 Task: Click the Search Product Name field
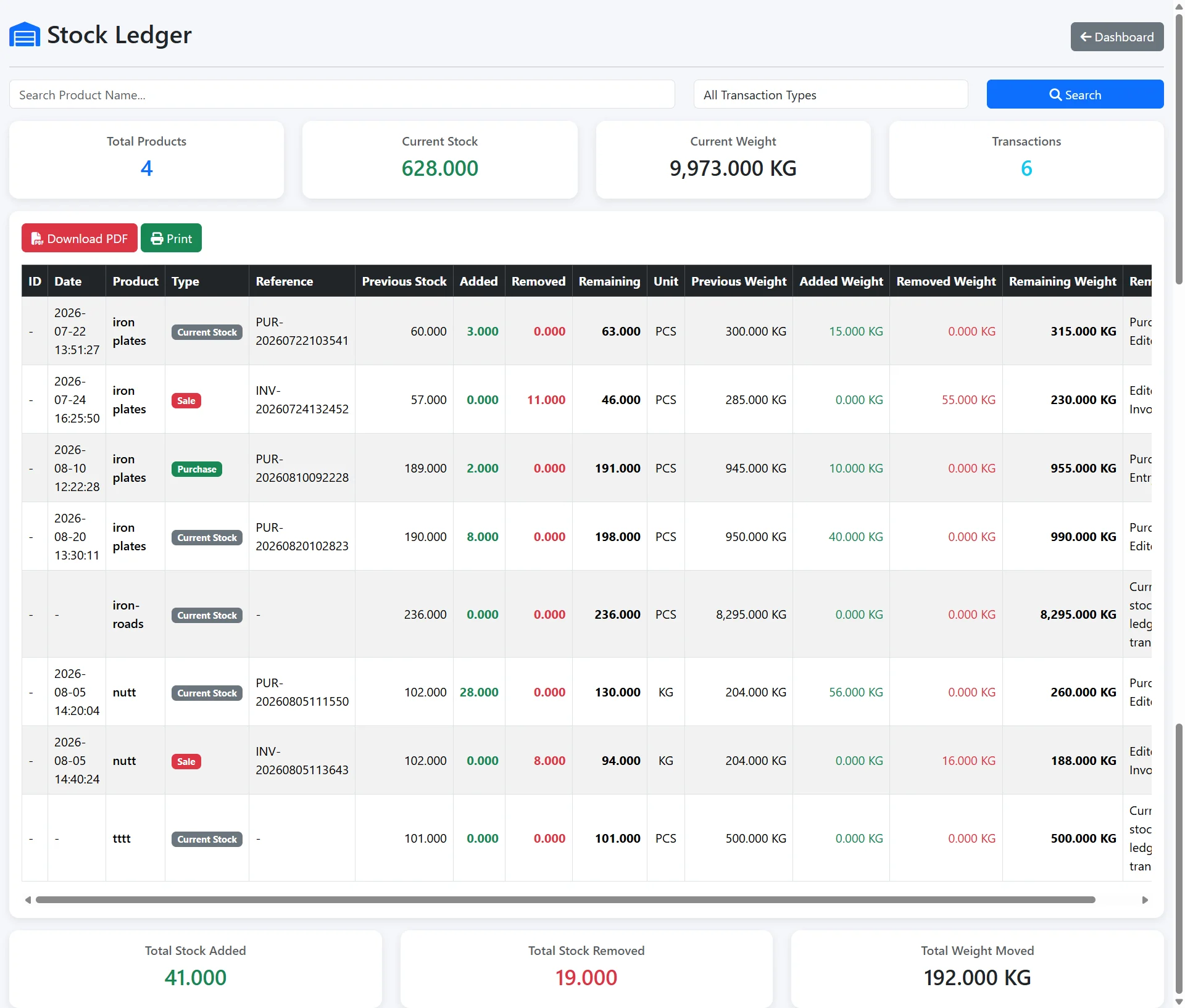point(342,94)
